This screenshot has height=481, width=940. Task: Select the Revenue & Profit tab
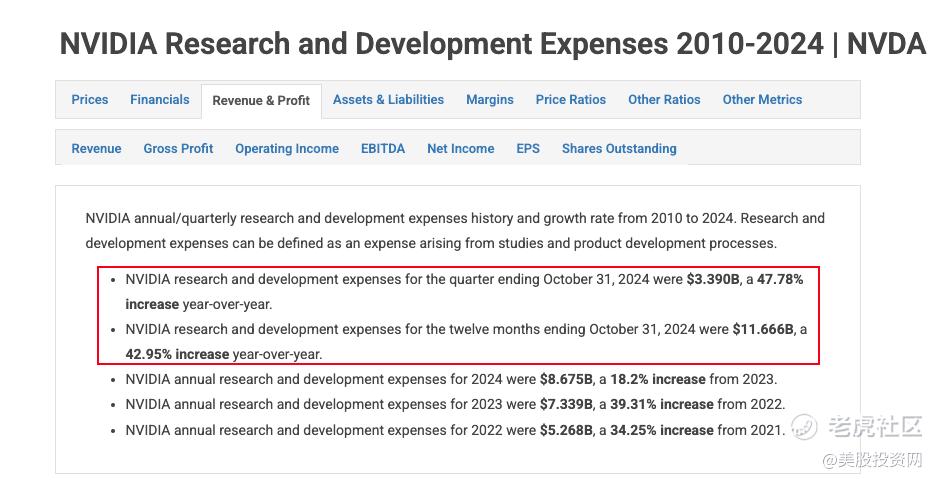(261, 101)
